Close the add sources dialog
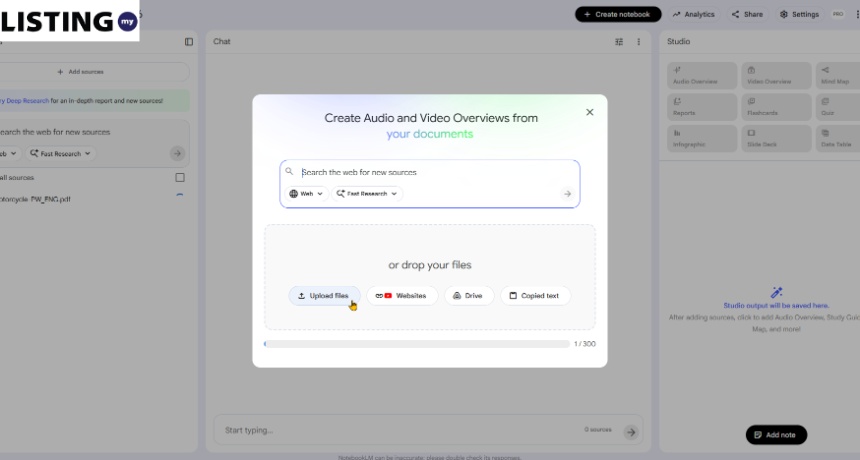The image size is (860, 460). click(590, 112)
